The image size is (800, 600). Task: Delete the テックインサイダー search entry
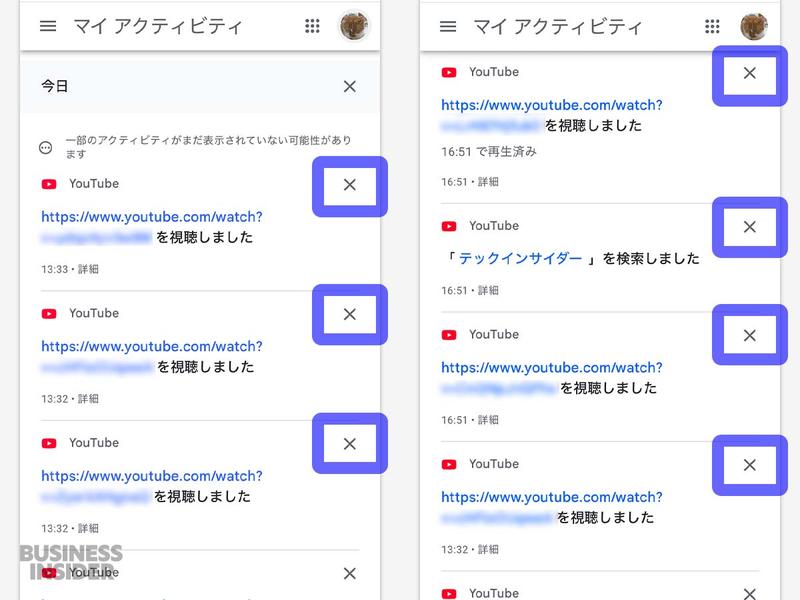tap(749, 227)
